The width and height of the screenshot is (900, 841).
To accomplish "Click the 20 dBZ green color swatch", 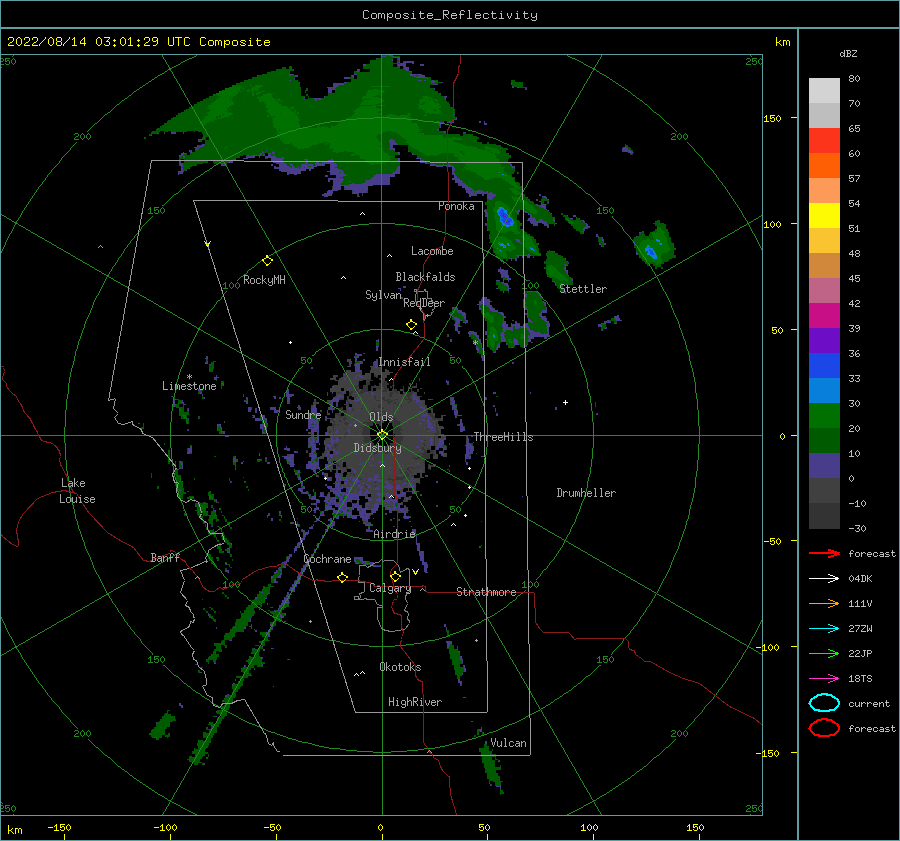I will point(824,416).
